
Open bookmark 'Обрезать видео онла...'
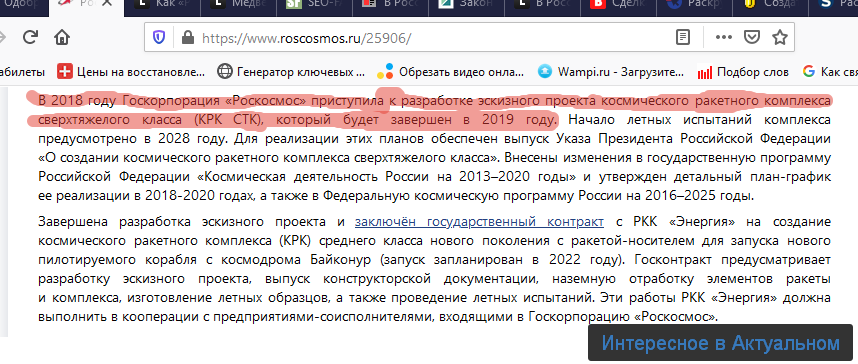(451, 71)
